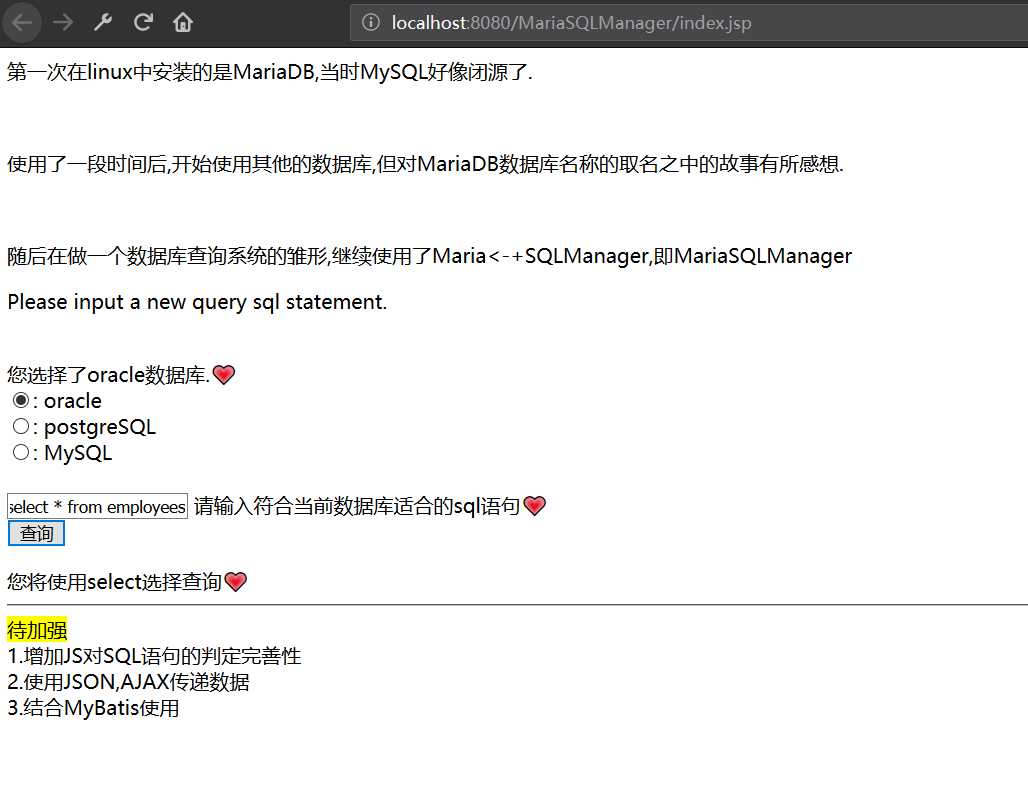The image size is (1028, 812).
Task: Click the label 'postgreSQL' text
Action: point(100,427)
